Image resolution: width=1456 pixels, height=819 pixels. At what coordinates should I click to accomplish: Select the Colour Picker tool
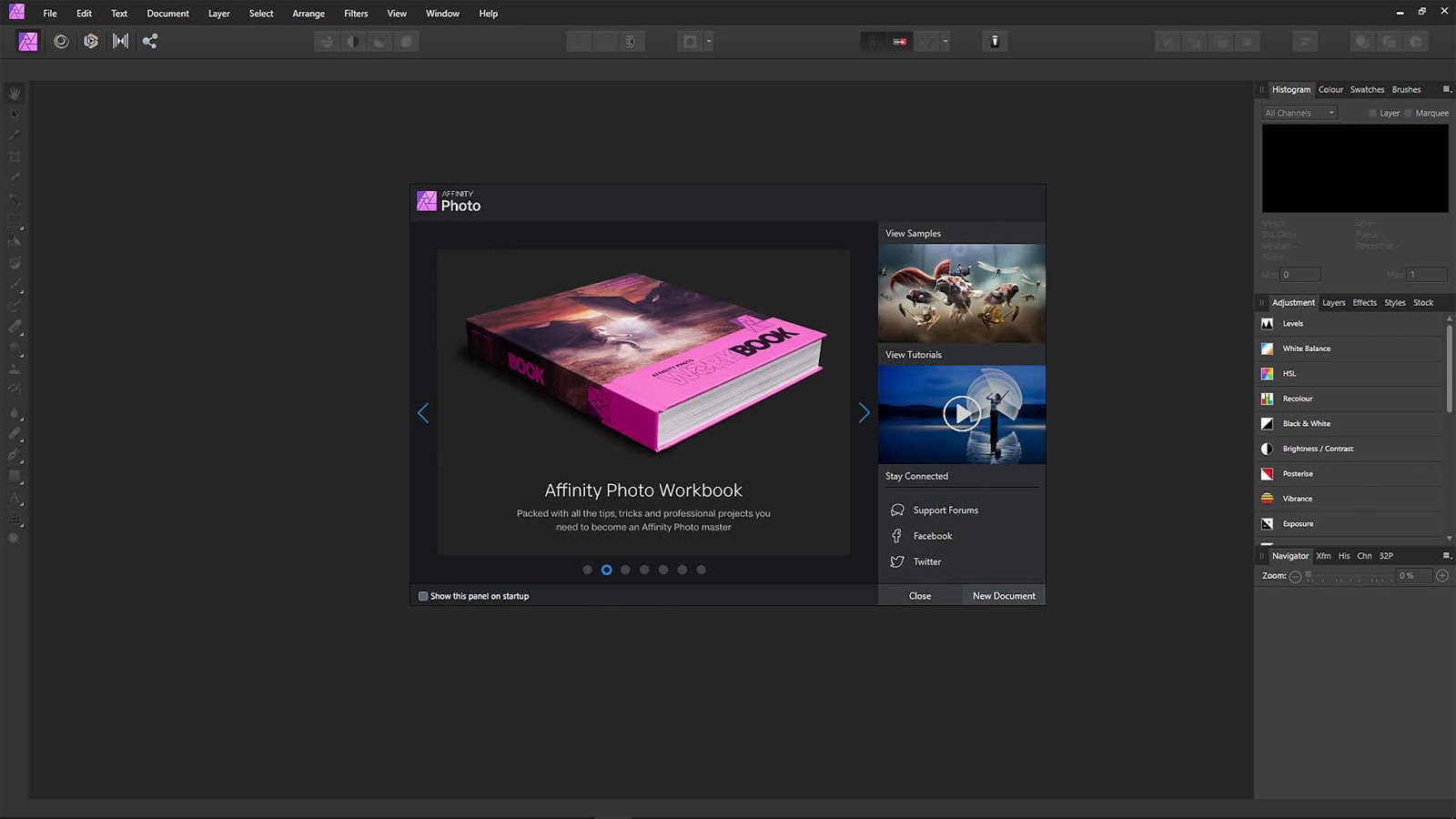pos(15,135)
